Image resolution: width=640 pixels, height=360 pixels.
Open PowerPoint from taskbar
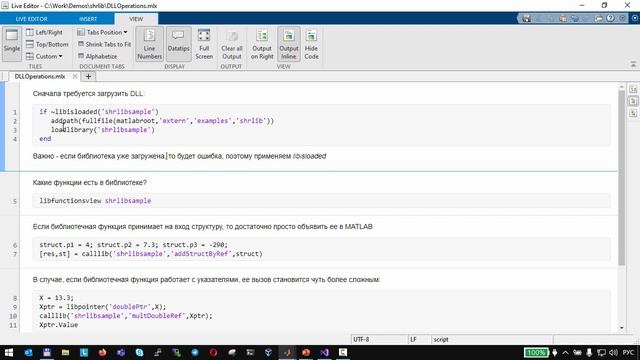tap(306, 353)
